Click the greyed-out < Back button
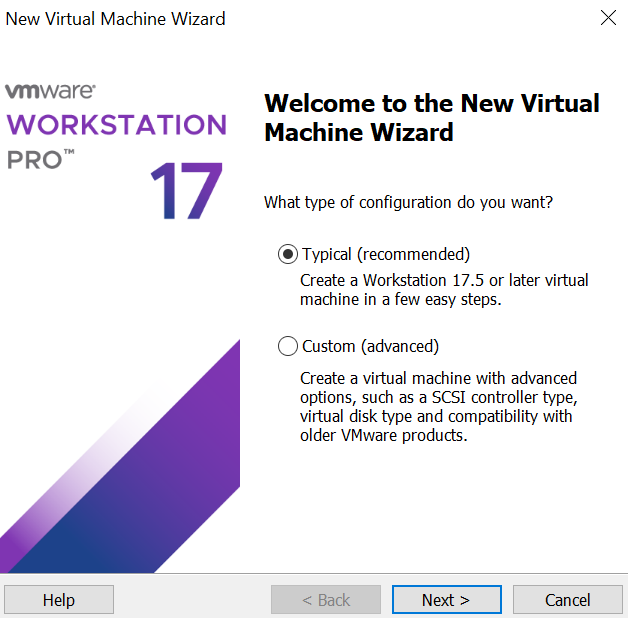 [x=326, y=600]
